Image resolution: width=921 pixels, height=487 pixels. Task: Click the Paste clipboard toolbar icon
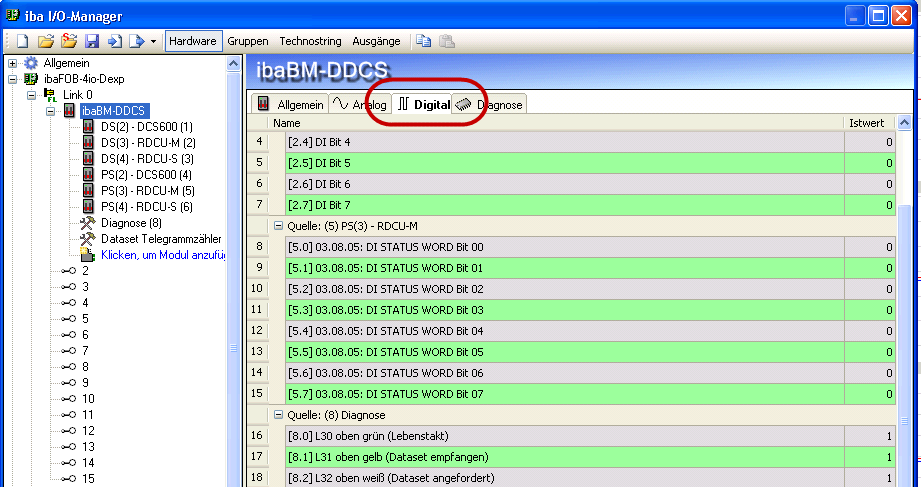pos(447,41)
